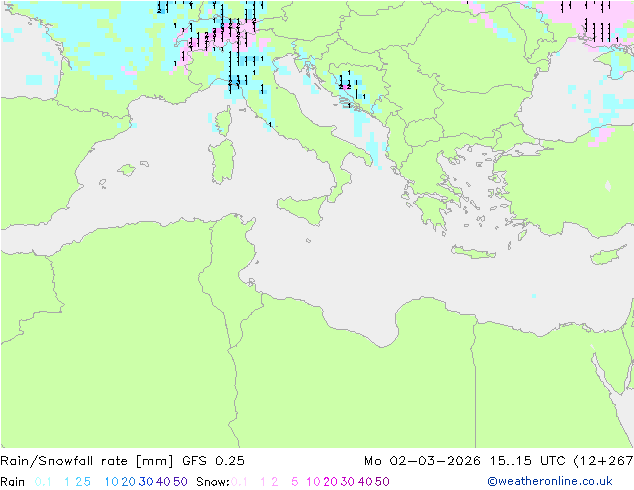Click the 40 value in Rain legend
634x490 pixels.
pyautogui.click(x=163, y=482)
